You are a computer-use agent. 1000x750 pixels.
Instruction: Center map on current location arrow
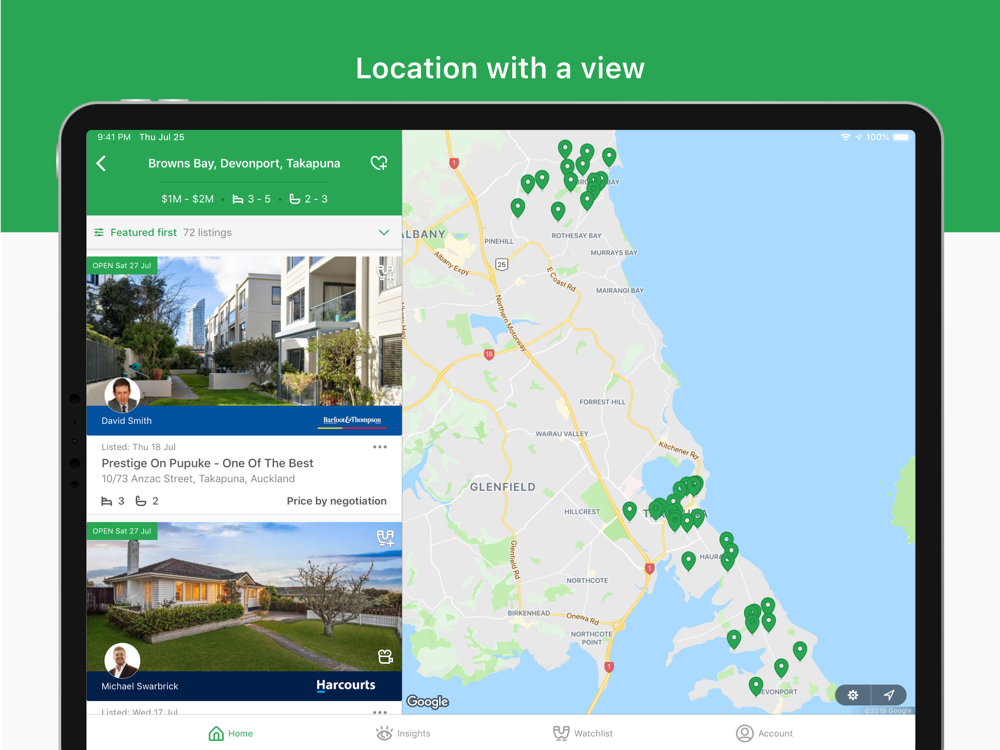point(889,695)
